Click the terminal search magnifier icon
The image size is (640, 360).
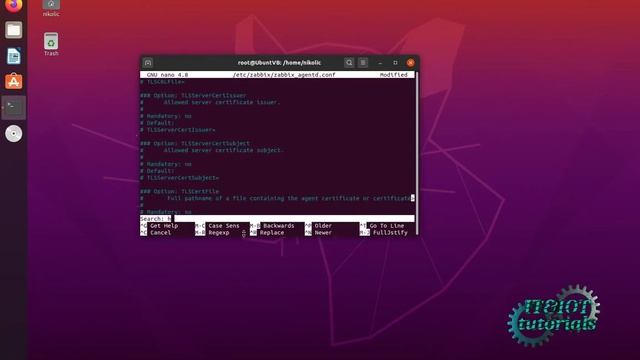coord(349,63)
